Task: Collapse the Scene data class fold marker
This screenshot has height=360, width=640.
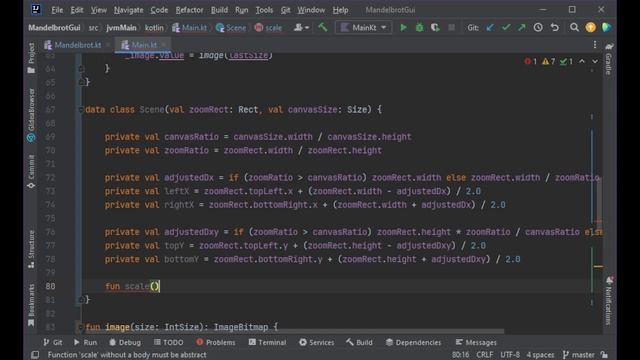Action: point(81,109)
